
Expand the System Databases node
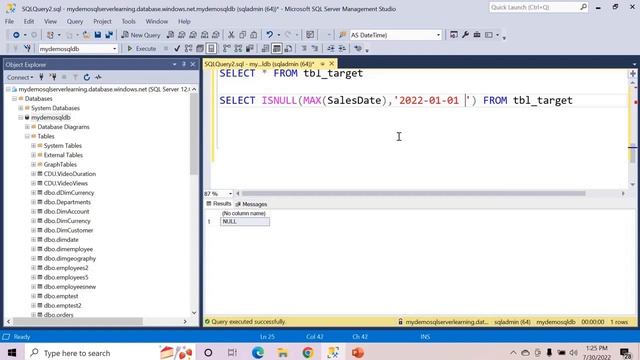click(x=21, y=108)
